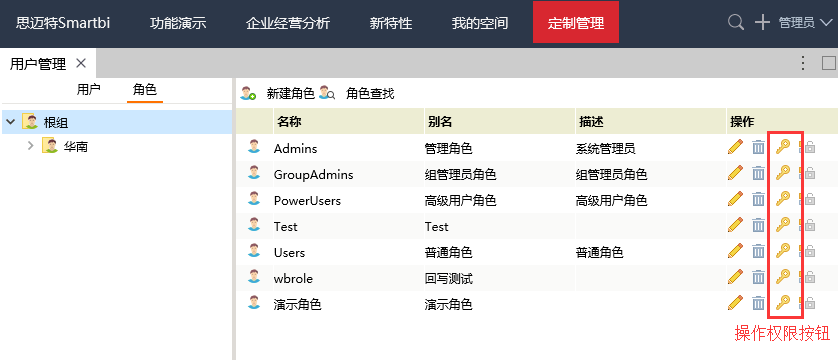This screenshot has width=838, height=360.
Task: Select the 定制管理 menu
Action: tap(576, 22)
